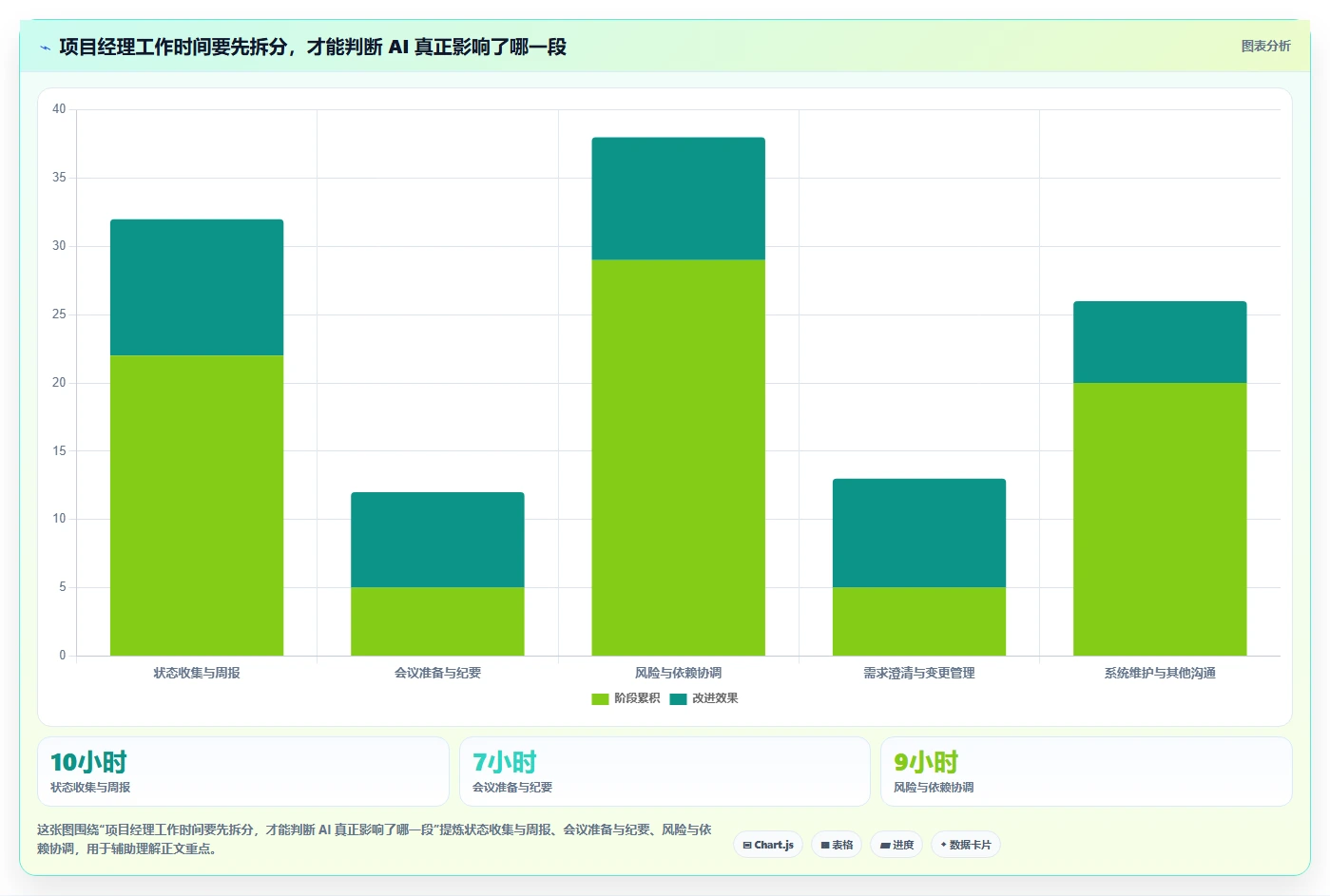Click the teal bar segment for 需求澄清与变更管理
The image size is (1330, 896).
click(919, 533)
